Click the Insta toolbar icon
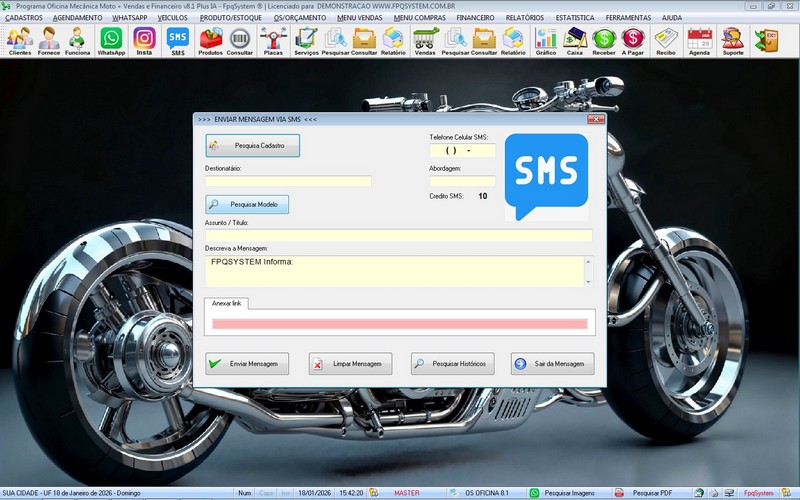This screenshot has height=500, width=800. tap(144, 40)
